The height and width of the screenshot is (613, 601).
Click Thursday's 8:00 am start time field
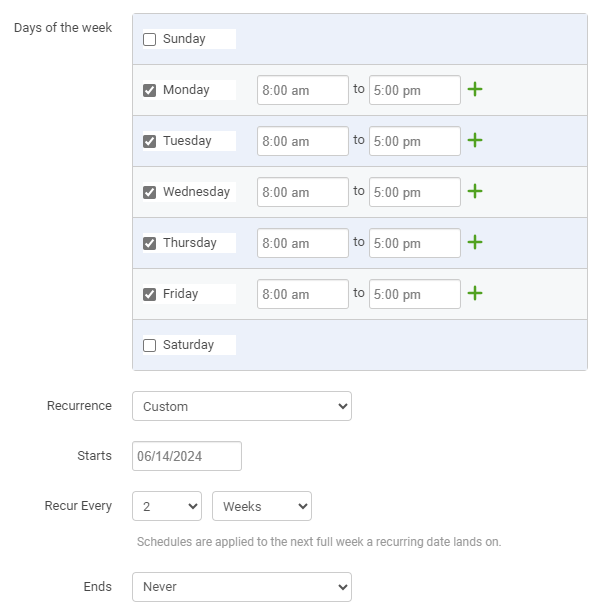303,243
